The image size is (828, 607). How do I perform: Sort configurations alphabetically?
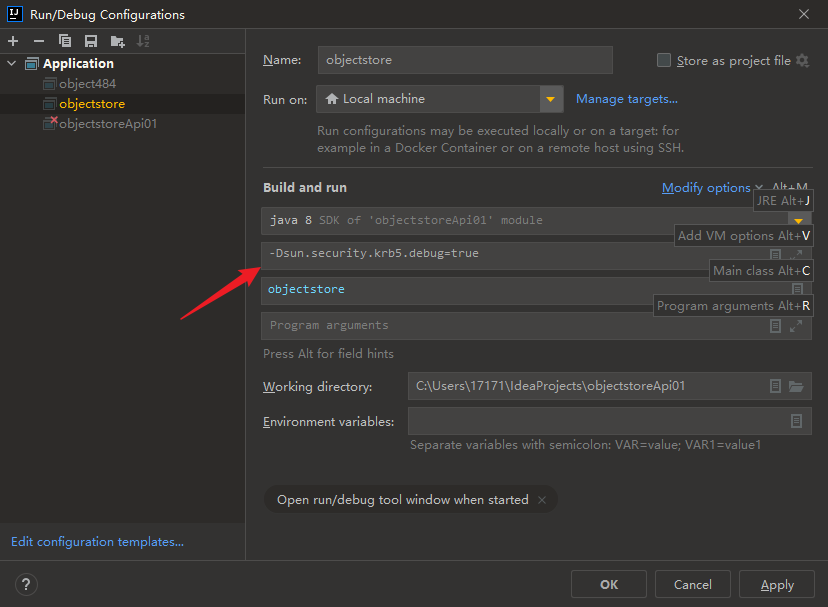point(143,41)
